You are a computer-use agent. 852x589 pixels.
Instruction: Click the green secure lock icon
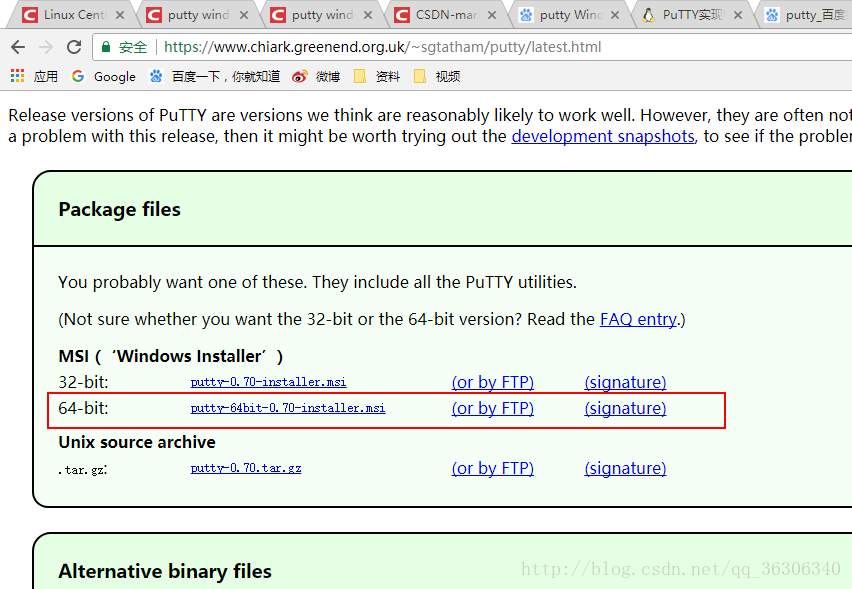tap(106, 47)
